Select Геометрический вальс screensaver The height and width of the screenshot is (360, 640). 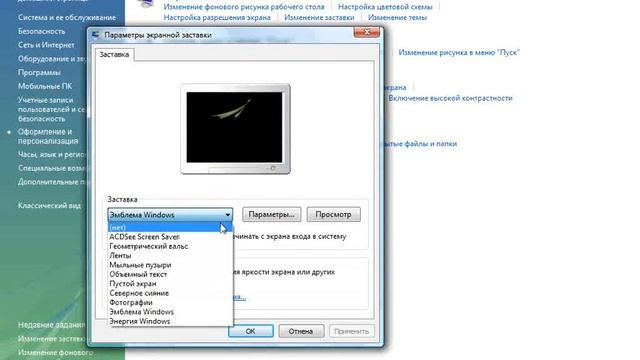(170, 246)
